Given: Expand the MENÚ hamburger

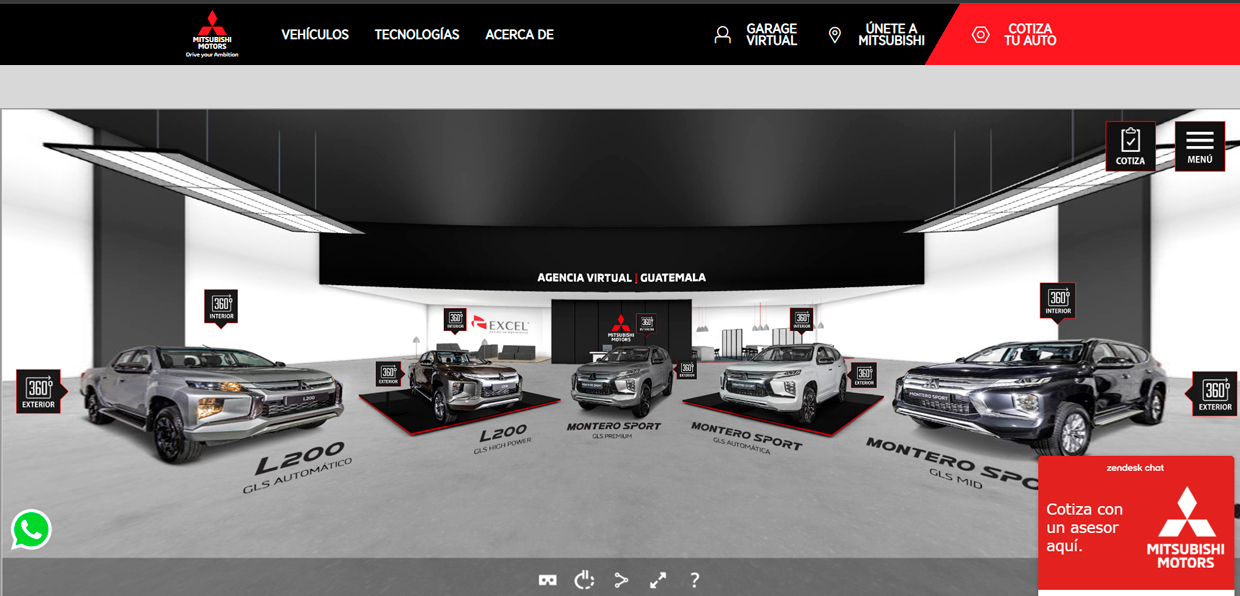Looking at the screenshot, I should tap(1199, 146).
